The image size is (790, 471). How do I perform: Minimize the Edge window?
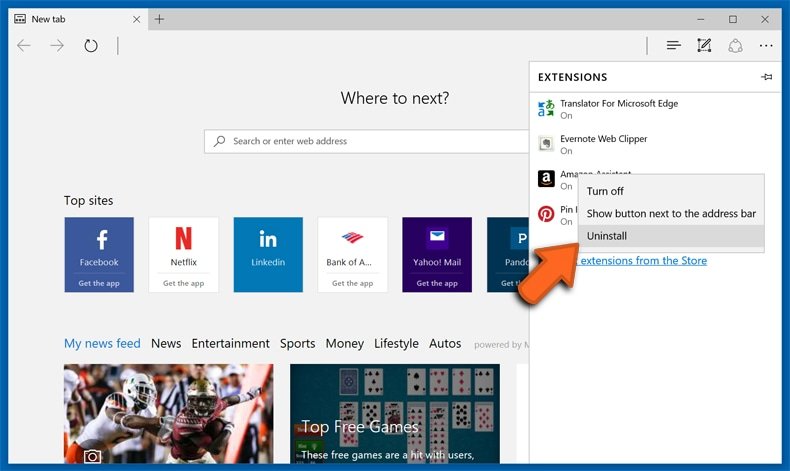701,19
